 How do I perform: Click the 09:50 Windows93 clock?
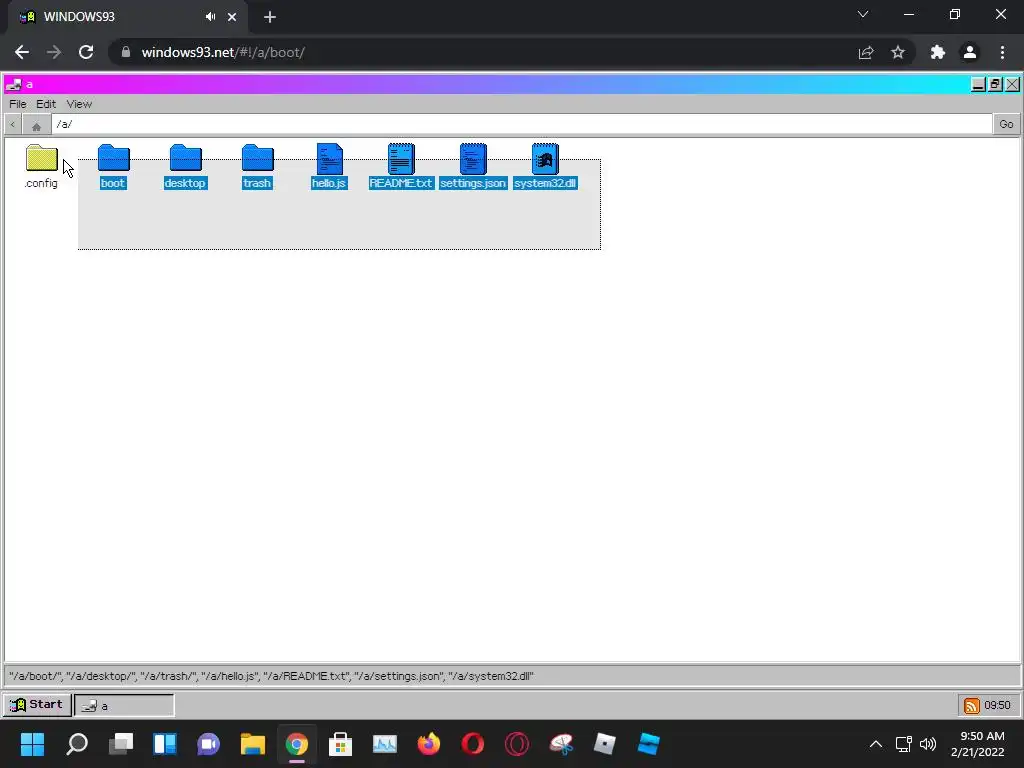tap(997, 705)
